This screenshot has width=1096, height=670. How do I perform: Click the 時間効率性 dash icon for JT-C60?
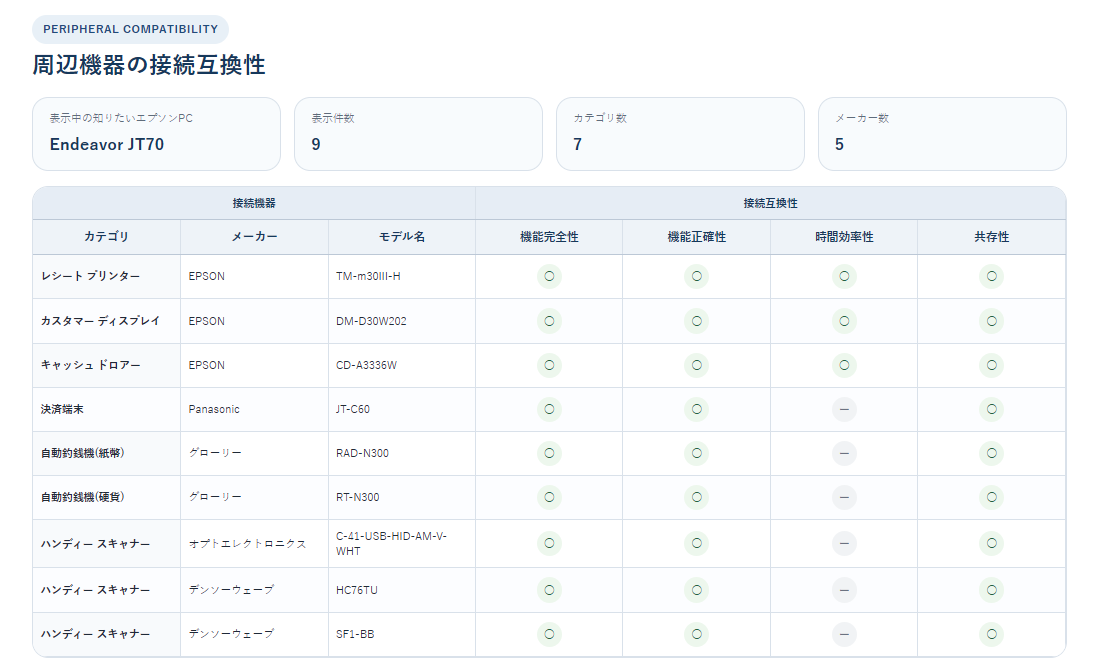(x=844, y=409)
